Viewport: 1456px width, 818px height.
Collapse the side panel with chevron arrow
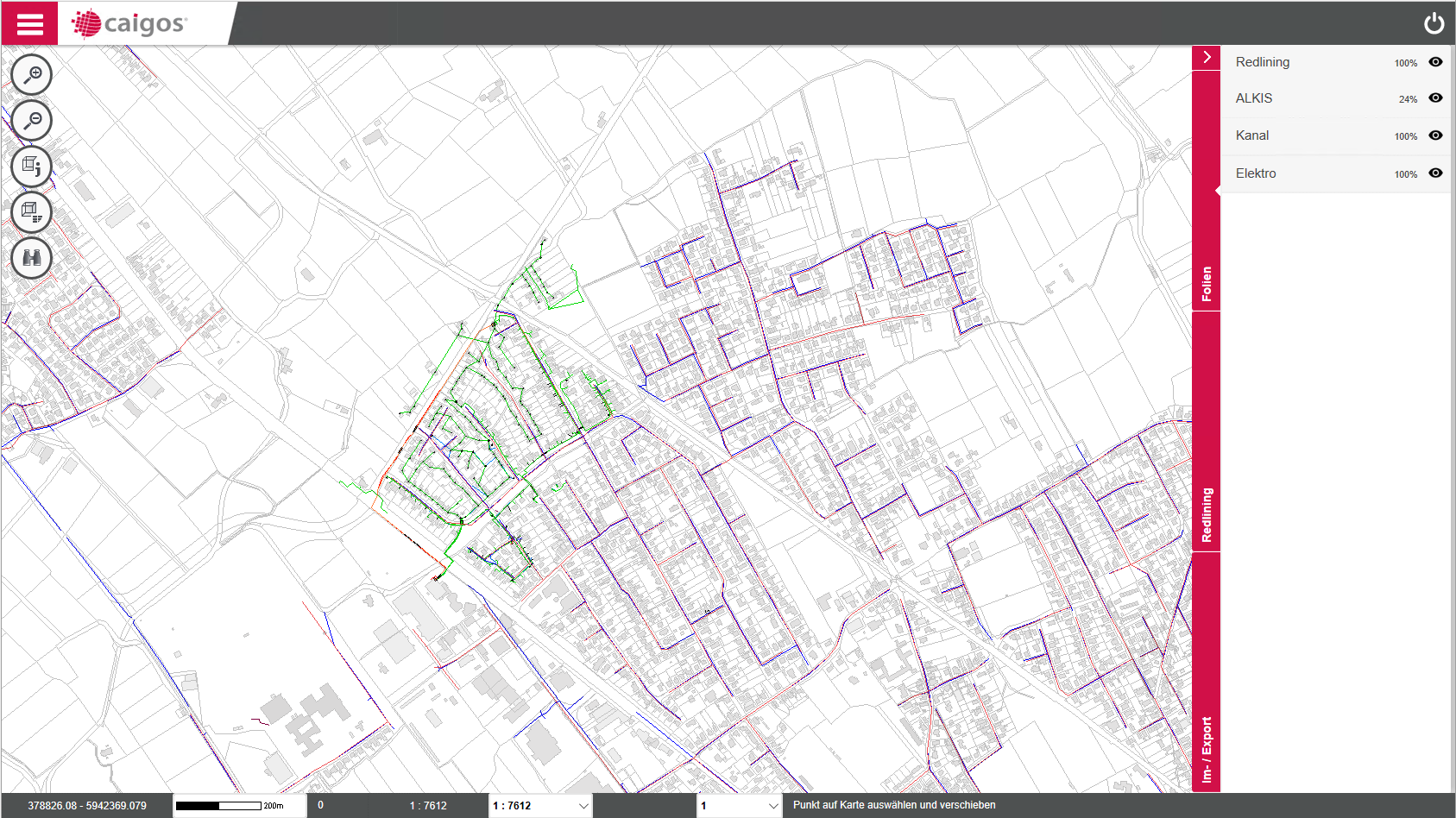pyautogui.click(x=1207, y=58)
